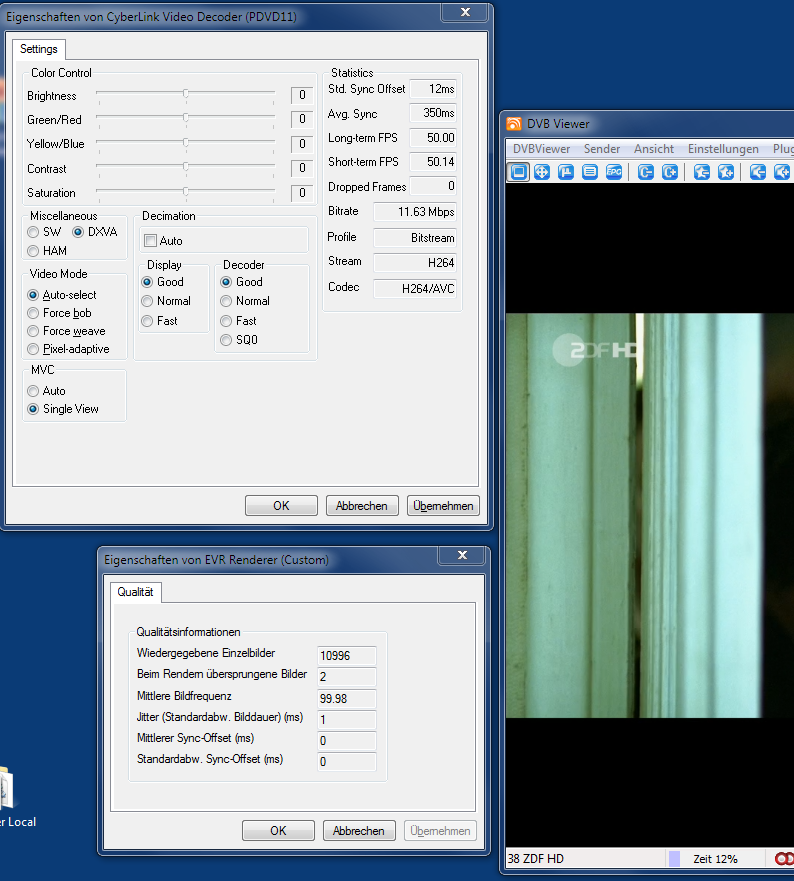Screen dimensions: 794x881
Task: Set Decoder decimation to Normal
Action: (226, 301)
